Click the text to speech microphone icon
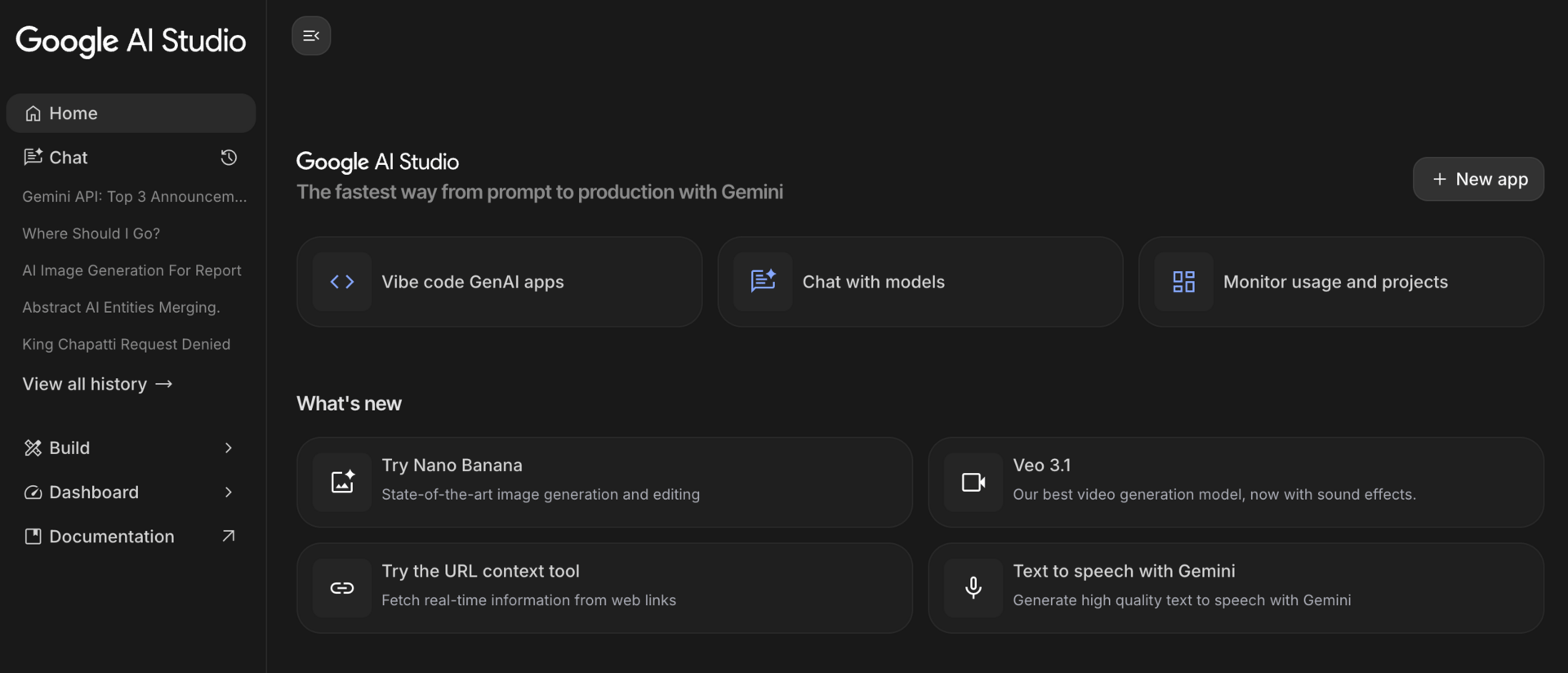Screen dimensions: 1568x673 [973, 588]
